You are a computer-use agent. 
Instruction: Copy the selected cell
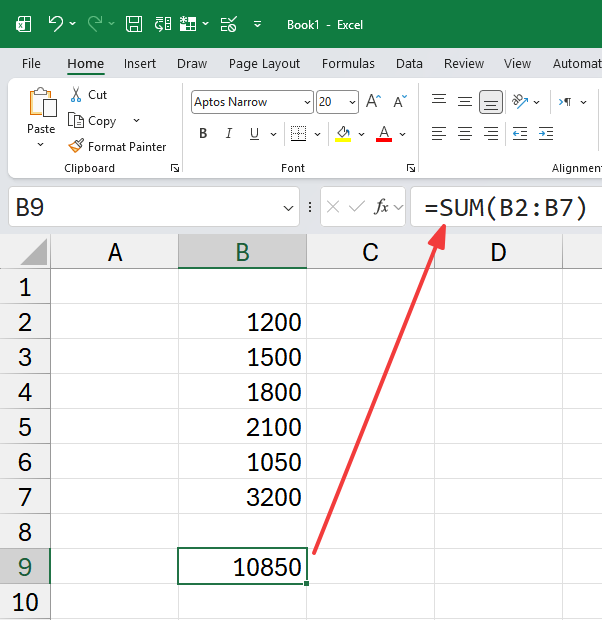click(x=92, y=121)
